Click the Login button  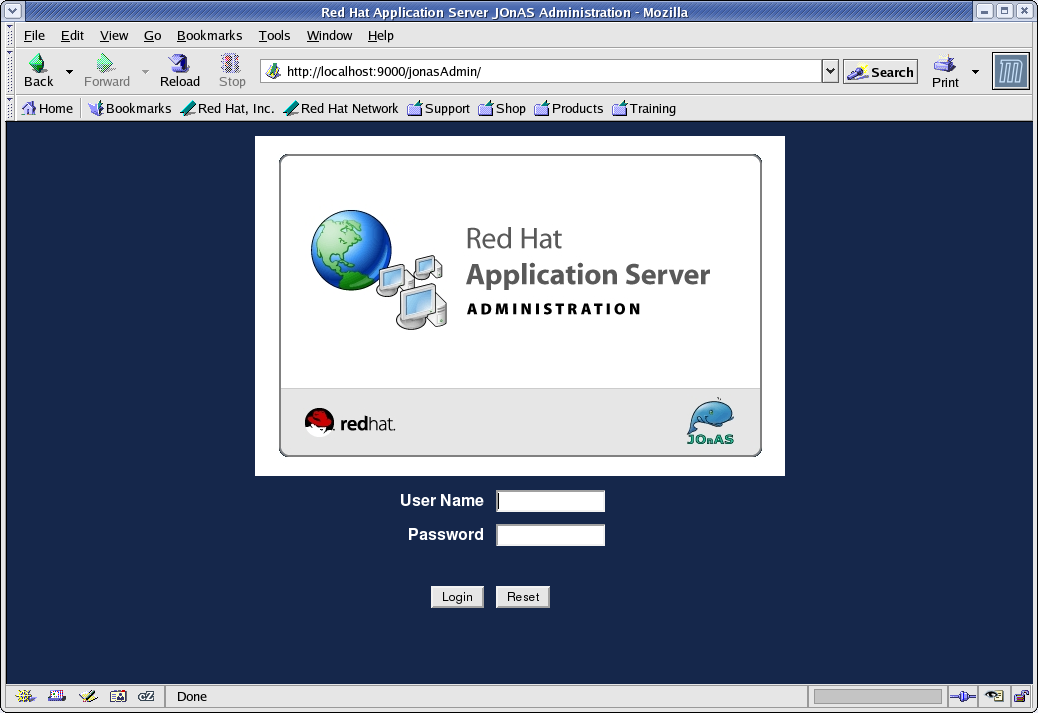457,596
